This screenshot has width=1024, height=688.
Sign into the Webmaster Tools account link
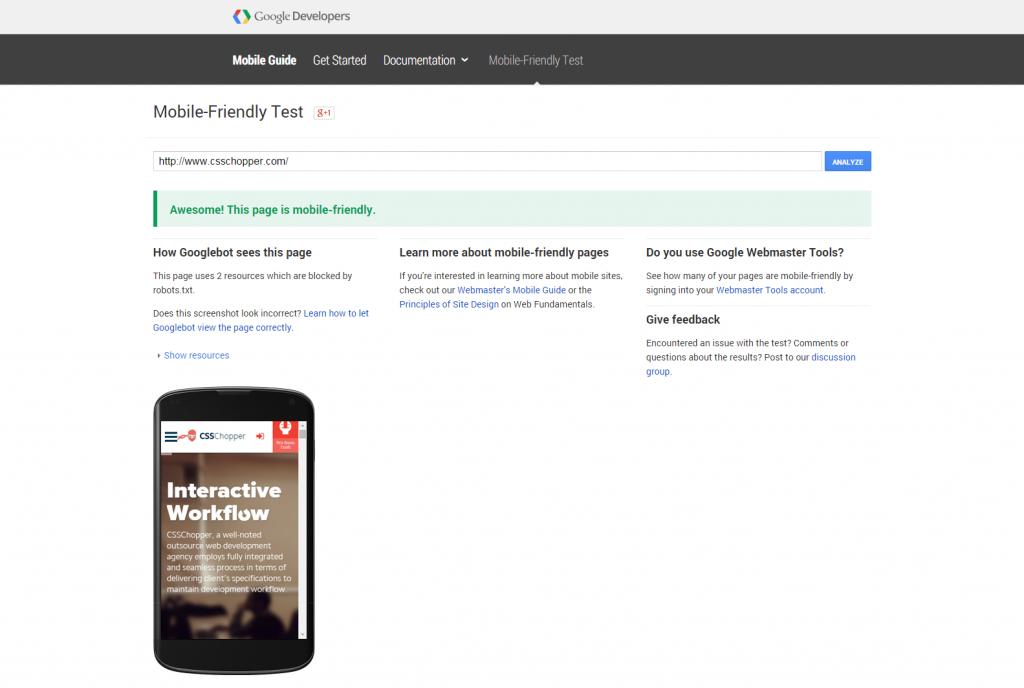coord(768,290)
